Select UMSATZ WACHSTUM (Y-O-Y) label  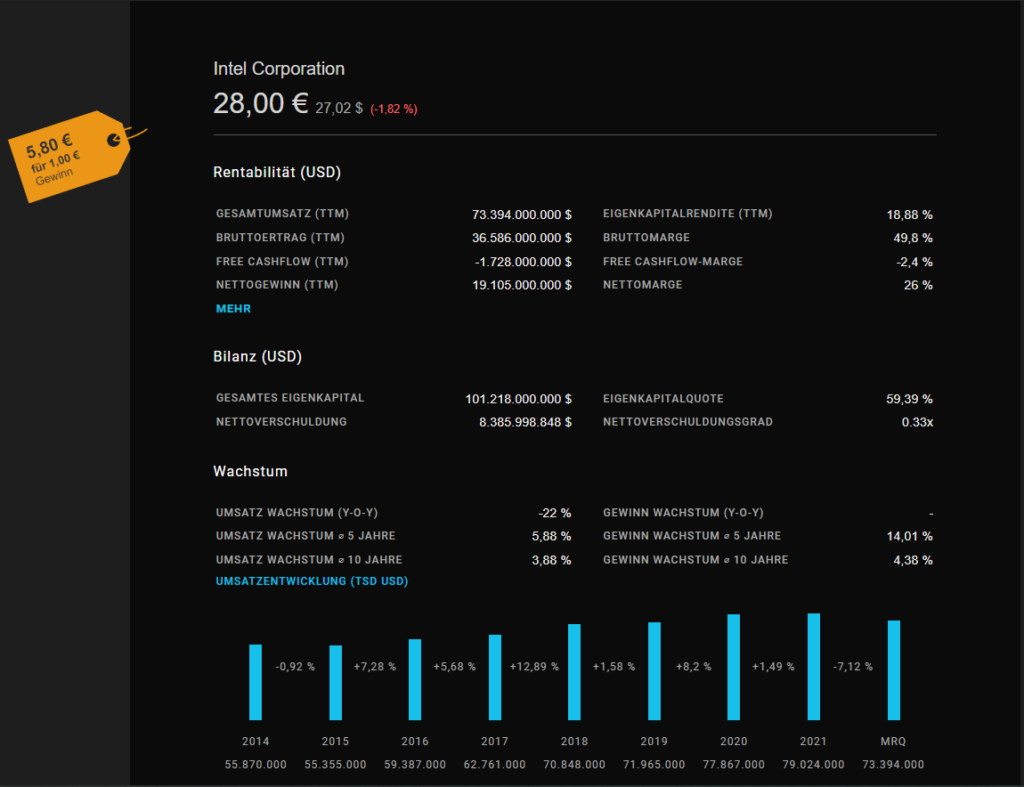[x=297, y=513]
